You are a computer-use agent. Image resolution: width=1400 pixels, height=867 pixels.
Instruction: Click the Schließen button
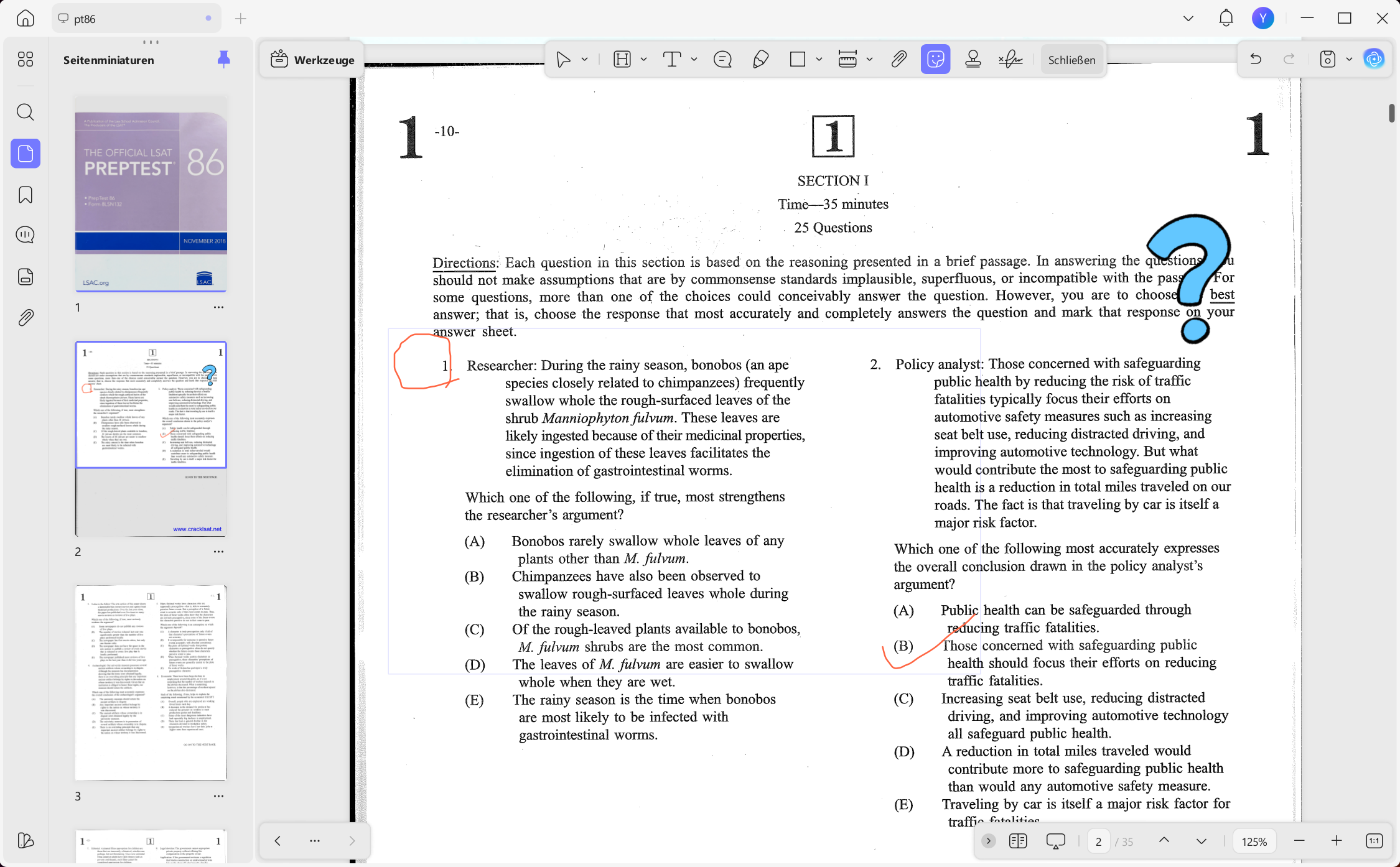point(1071,60)
